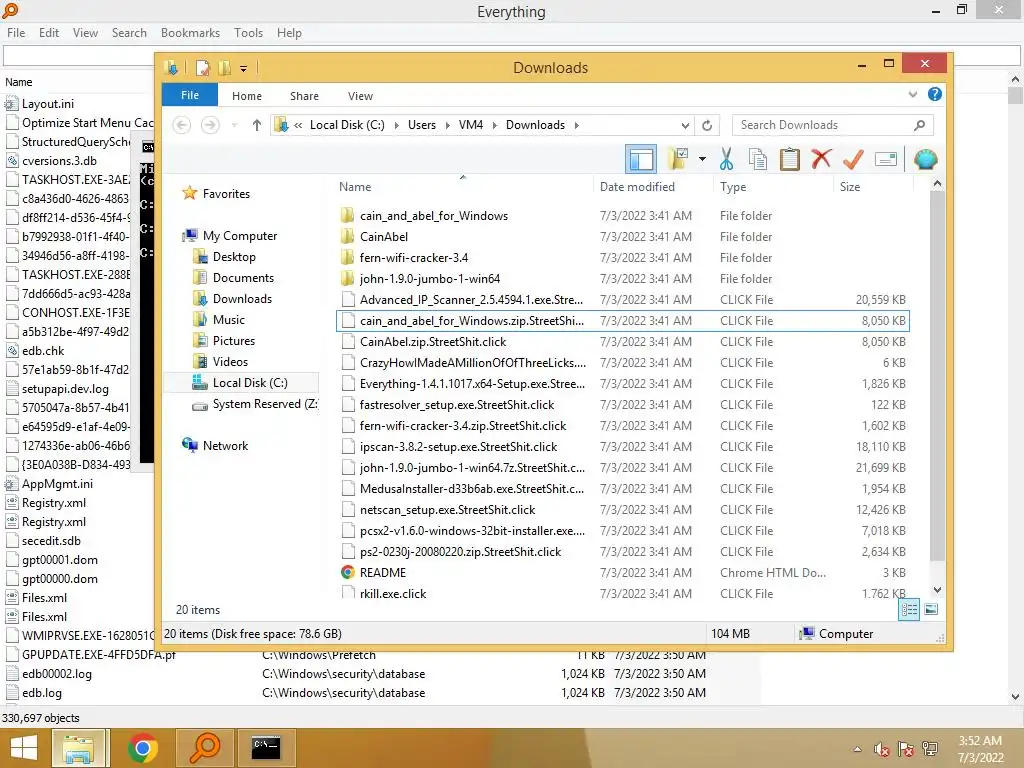Screen dimensions: 1024x768
Task: Click the Copy icon in Downloads toolbar
Action: click(758, 159)
